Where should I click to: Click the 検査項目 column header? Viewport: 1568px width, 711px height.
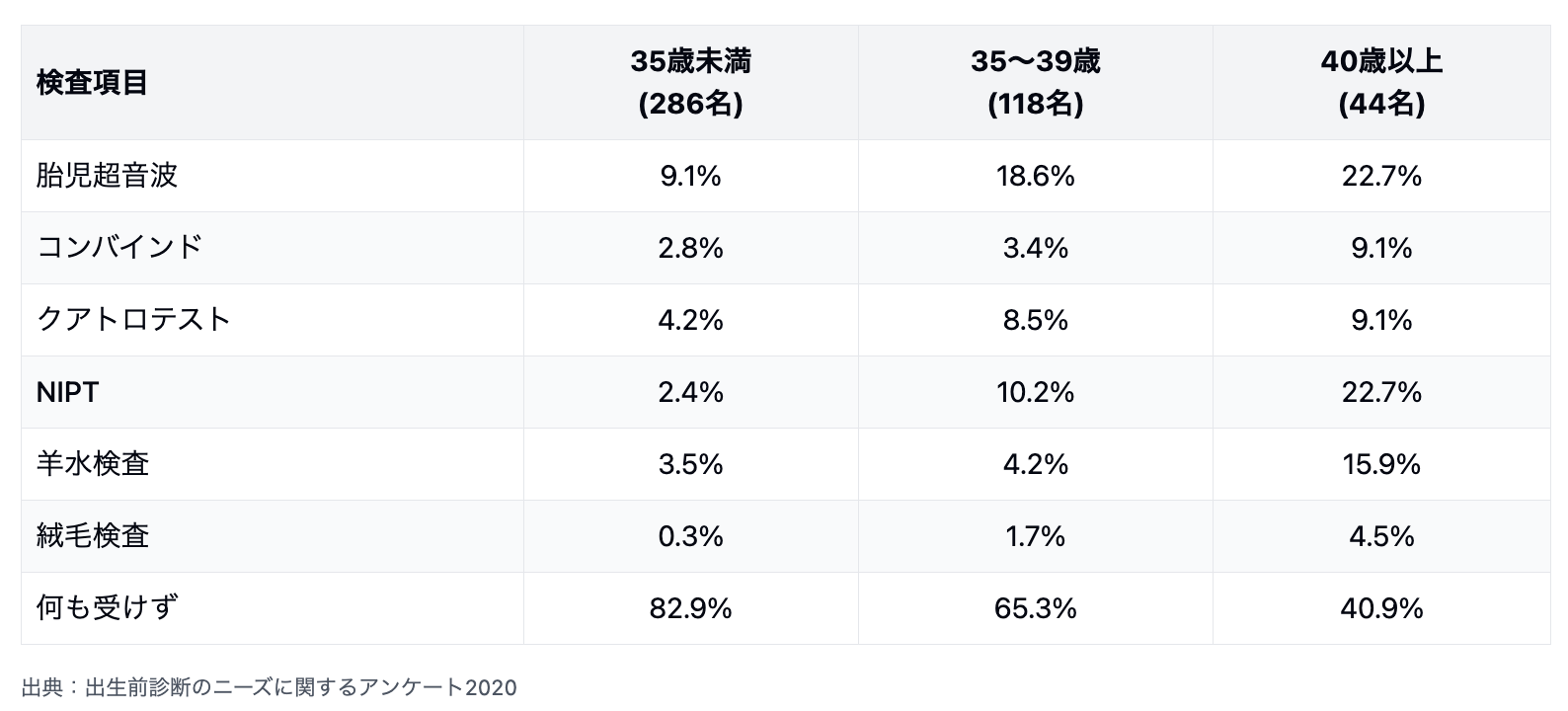[92, 83]
